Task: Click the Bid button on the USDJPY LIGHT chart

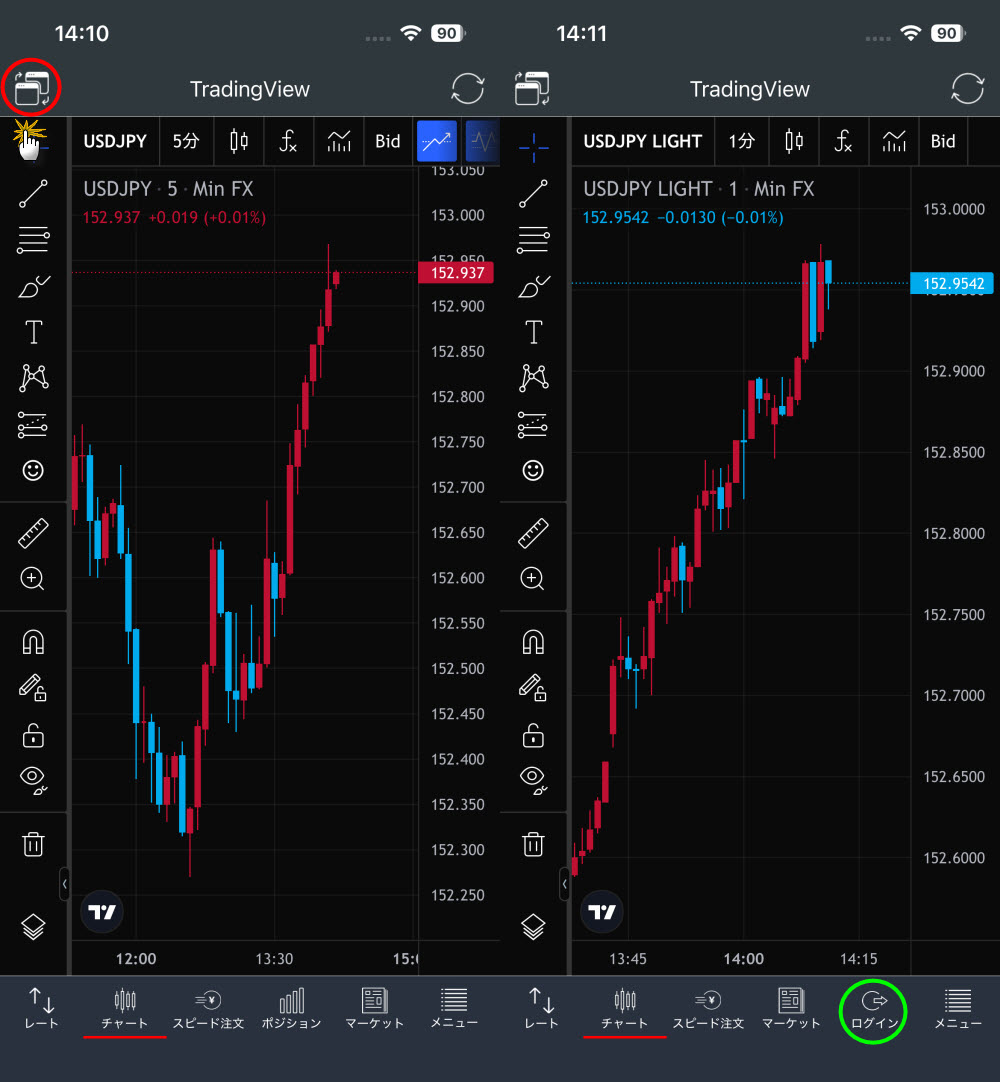Action: pos(943,141)
